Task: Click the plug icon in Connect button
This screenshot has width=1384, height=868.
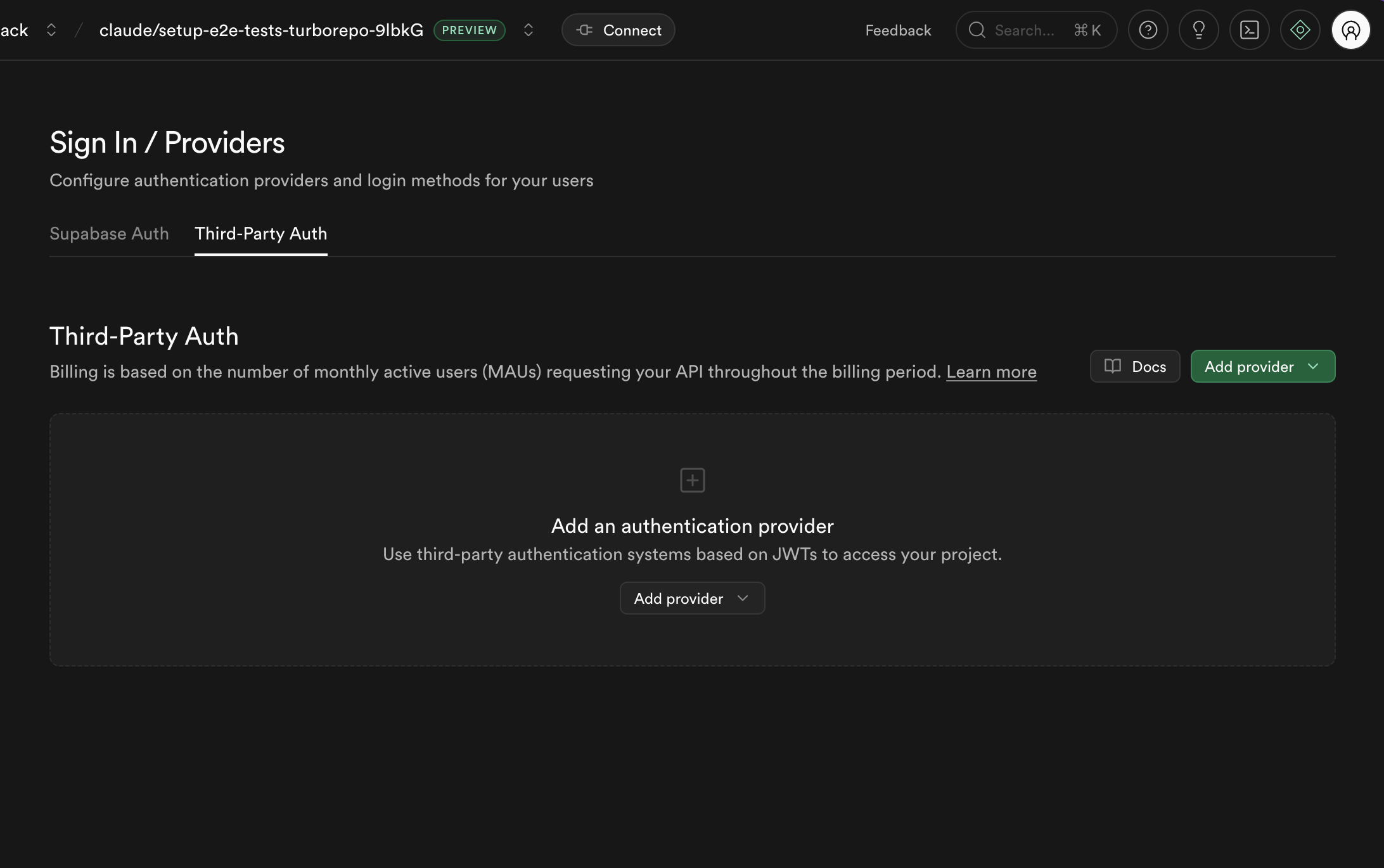Action: (585, 30)
